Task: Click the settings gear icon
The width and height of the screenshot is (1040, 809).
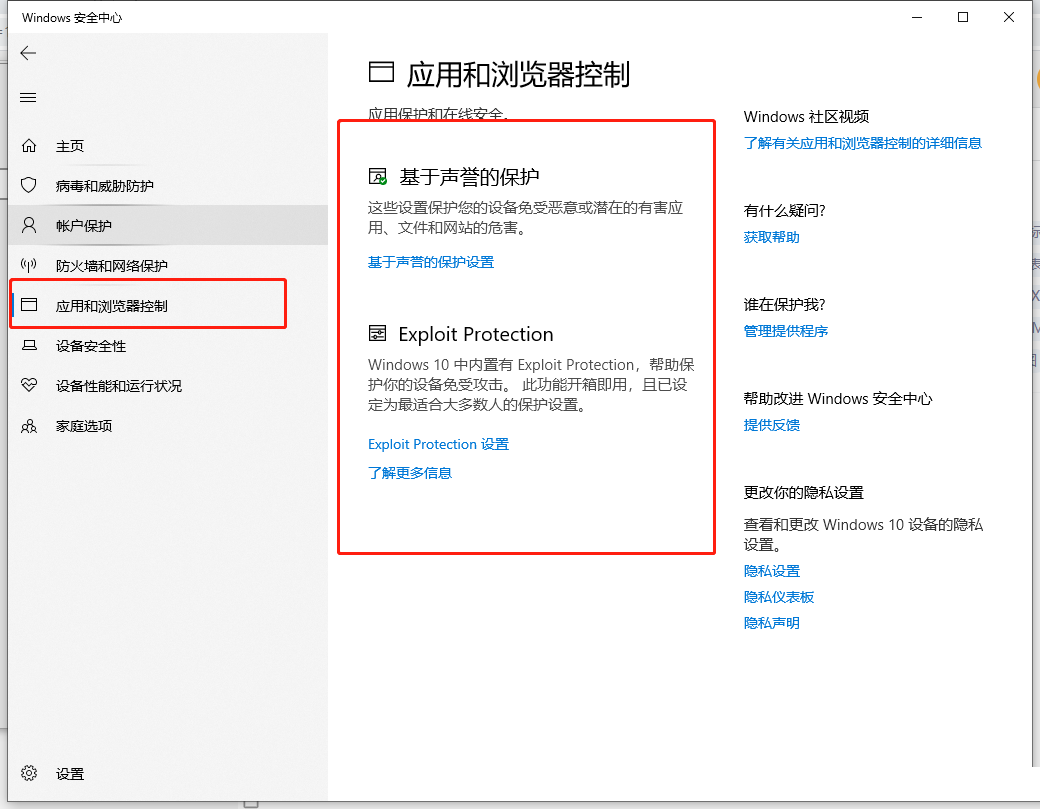Action: (x=29, y=773)
